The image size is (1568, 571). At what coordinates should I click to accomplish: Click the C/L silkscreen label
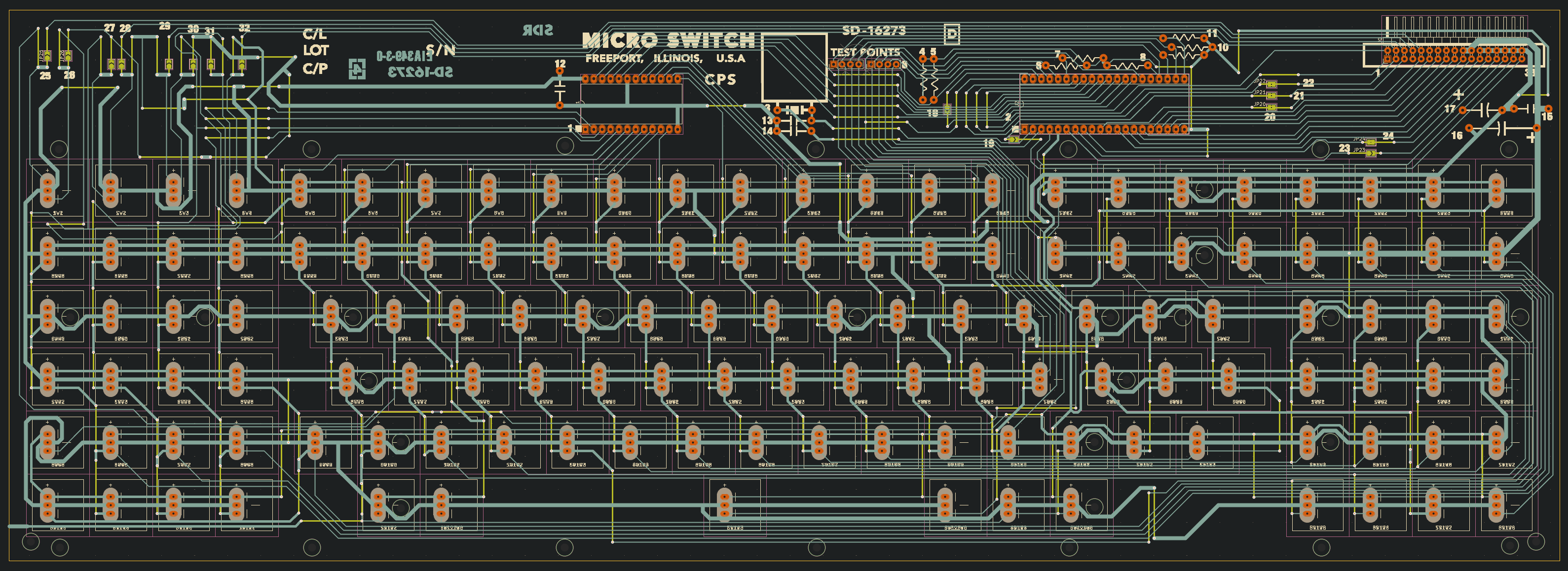[x=315, y=35]
